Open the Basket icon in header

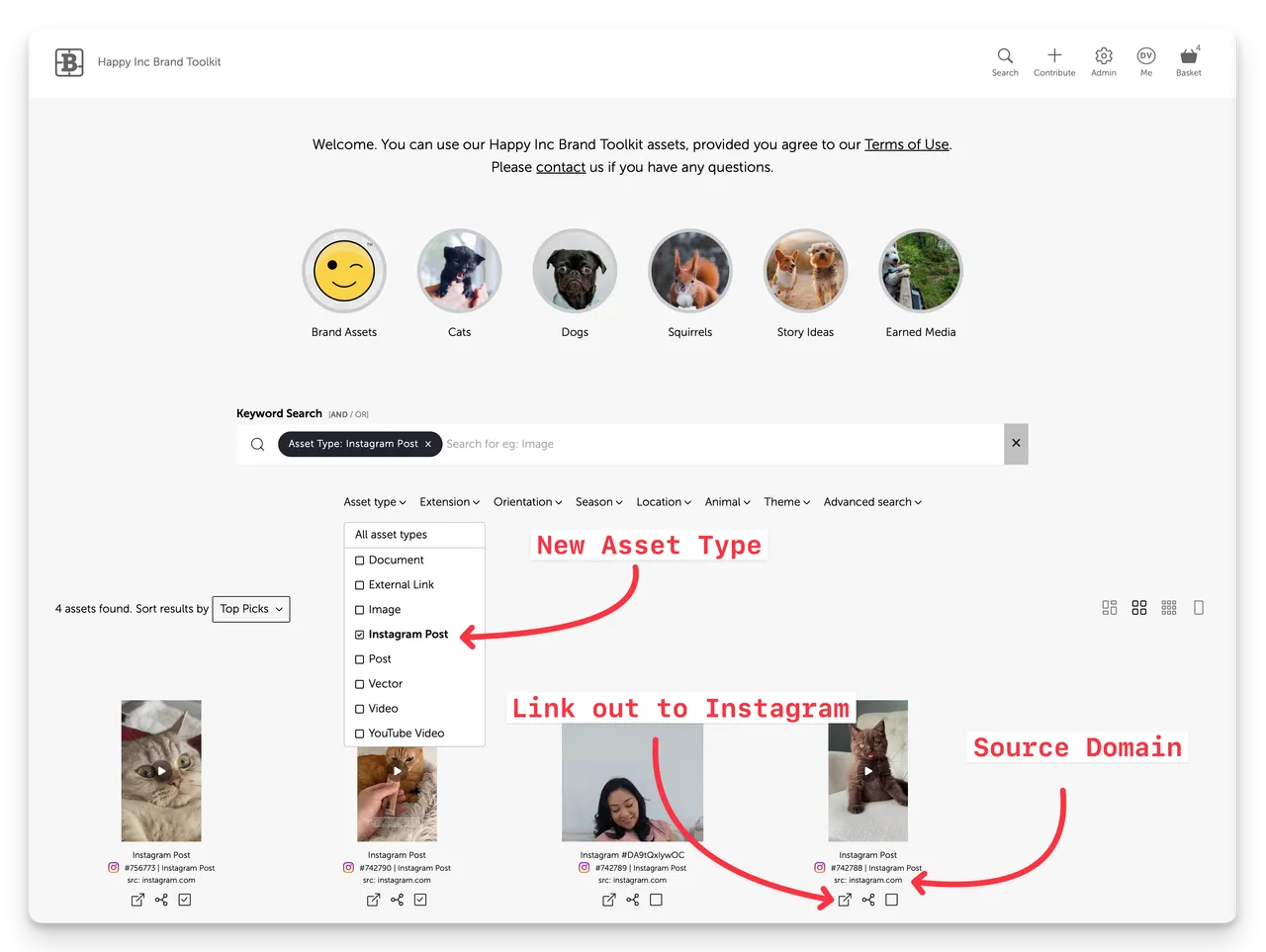pyautogui.click(x=1189, y=57)
